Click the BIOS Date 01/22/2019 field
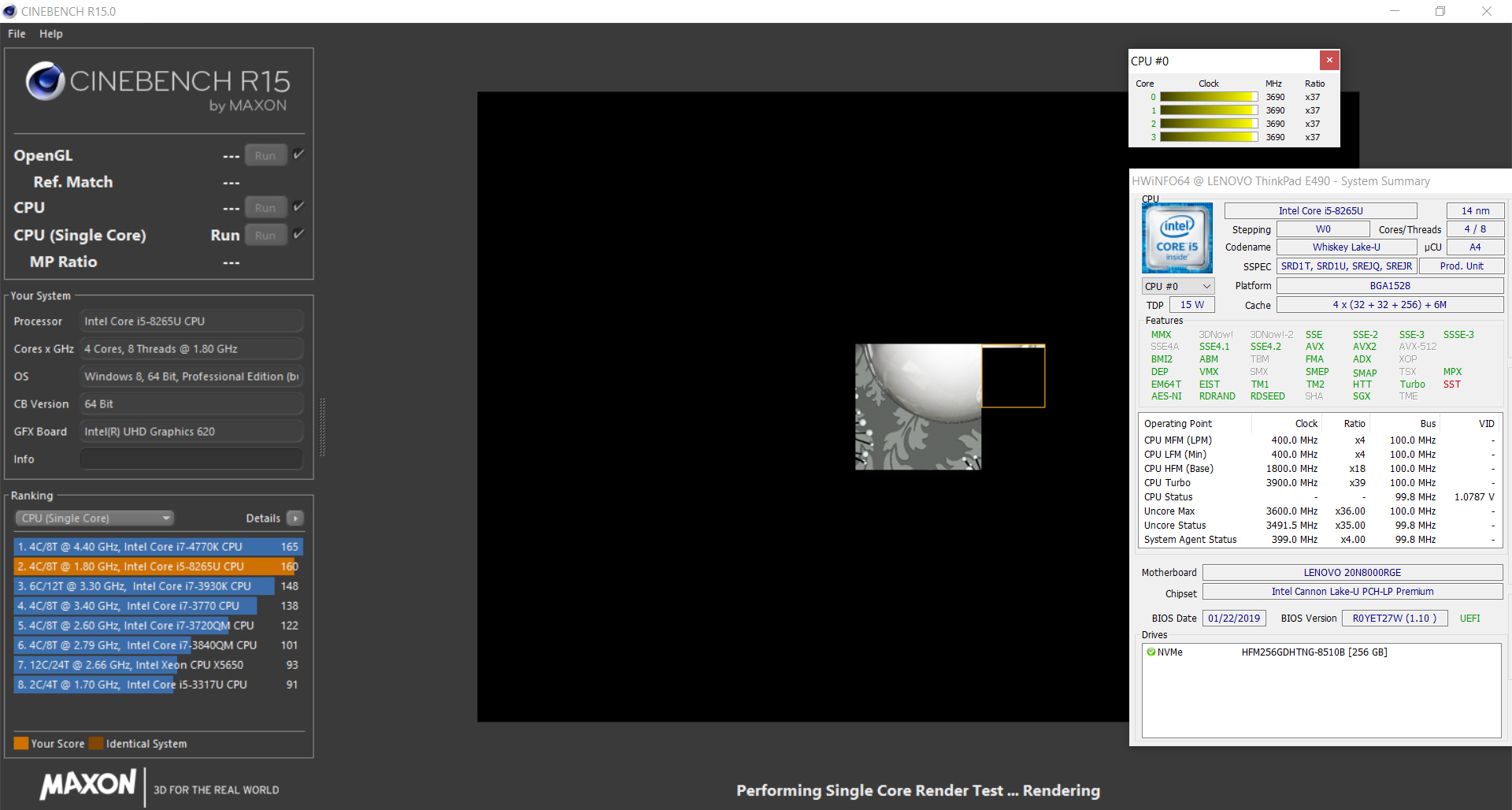Viewport: 1512px width, 810px height. tap(1234, 619)
